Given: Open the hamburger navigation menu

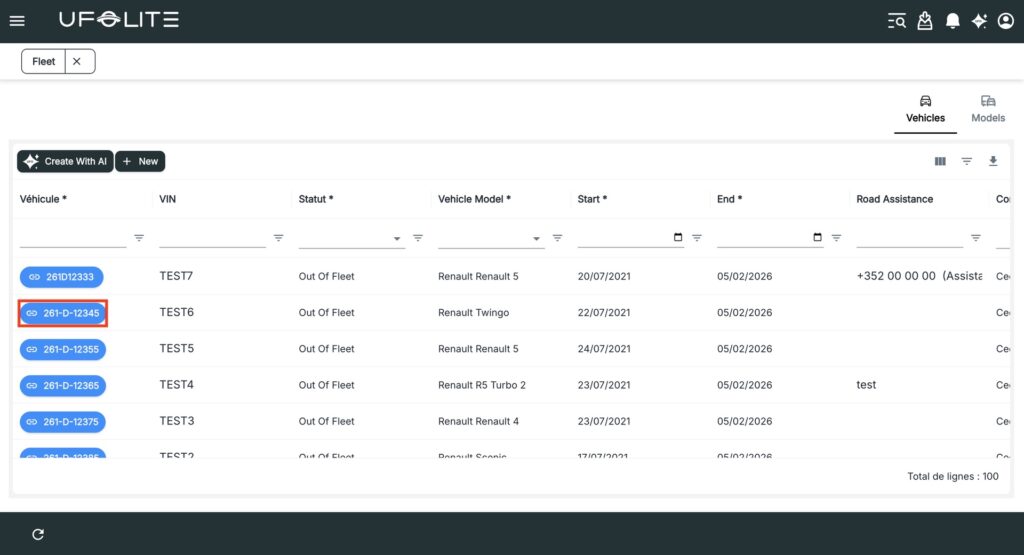Looking at the screenshot, I should [x=17, y=21].
